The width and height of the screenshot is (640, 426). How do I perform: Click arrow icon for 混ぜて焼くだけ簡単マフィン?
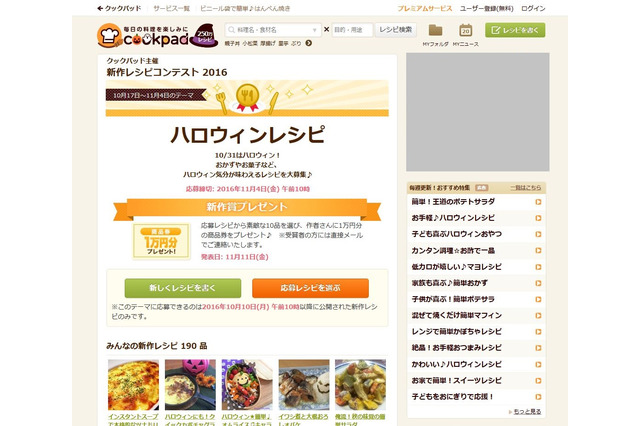[538, 315]
